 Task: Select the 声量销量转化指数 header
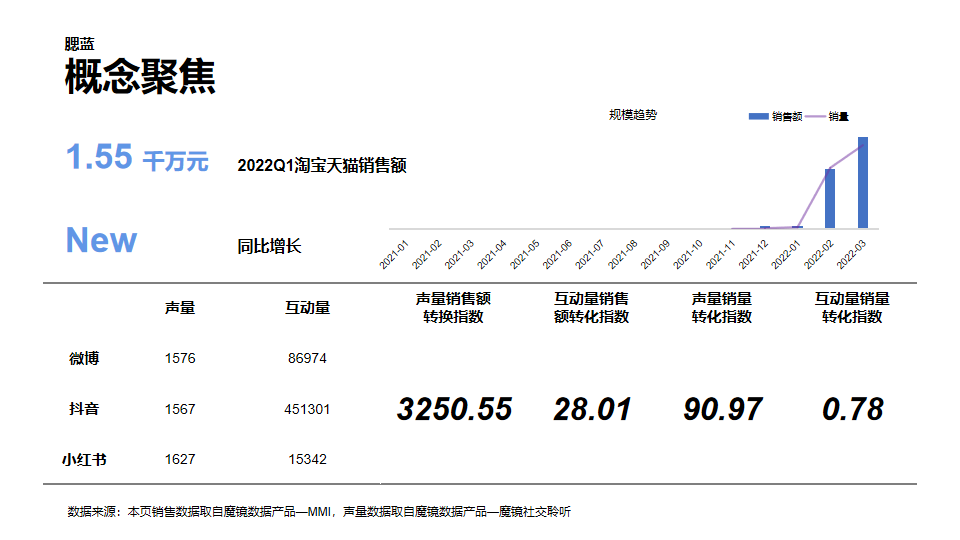722,308
